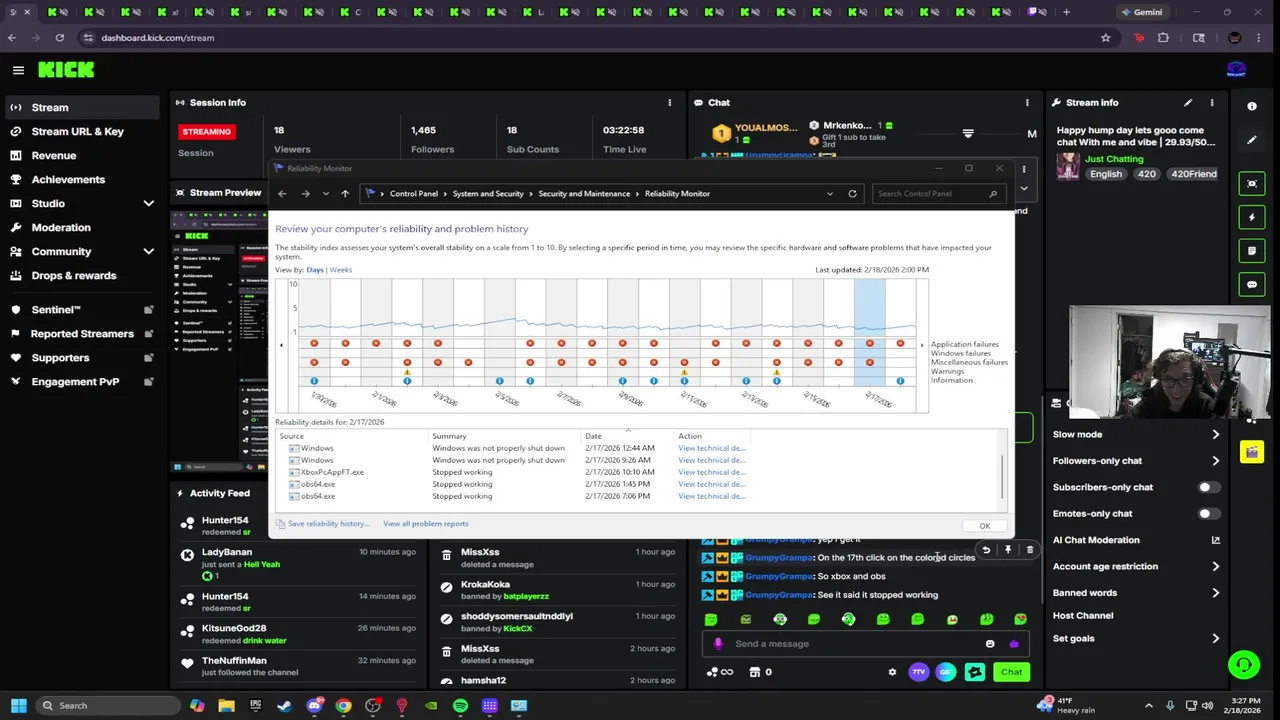Click the Just Chatting category link
This screenshot has height=720, width=1280.
click(x=1114, y=159)
